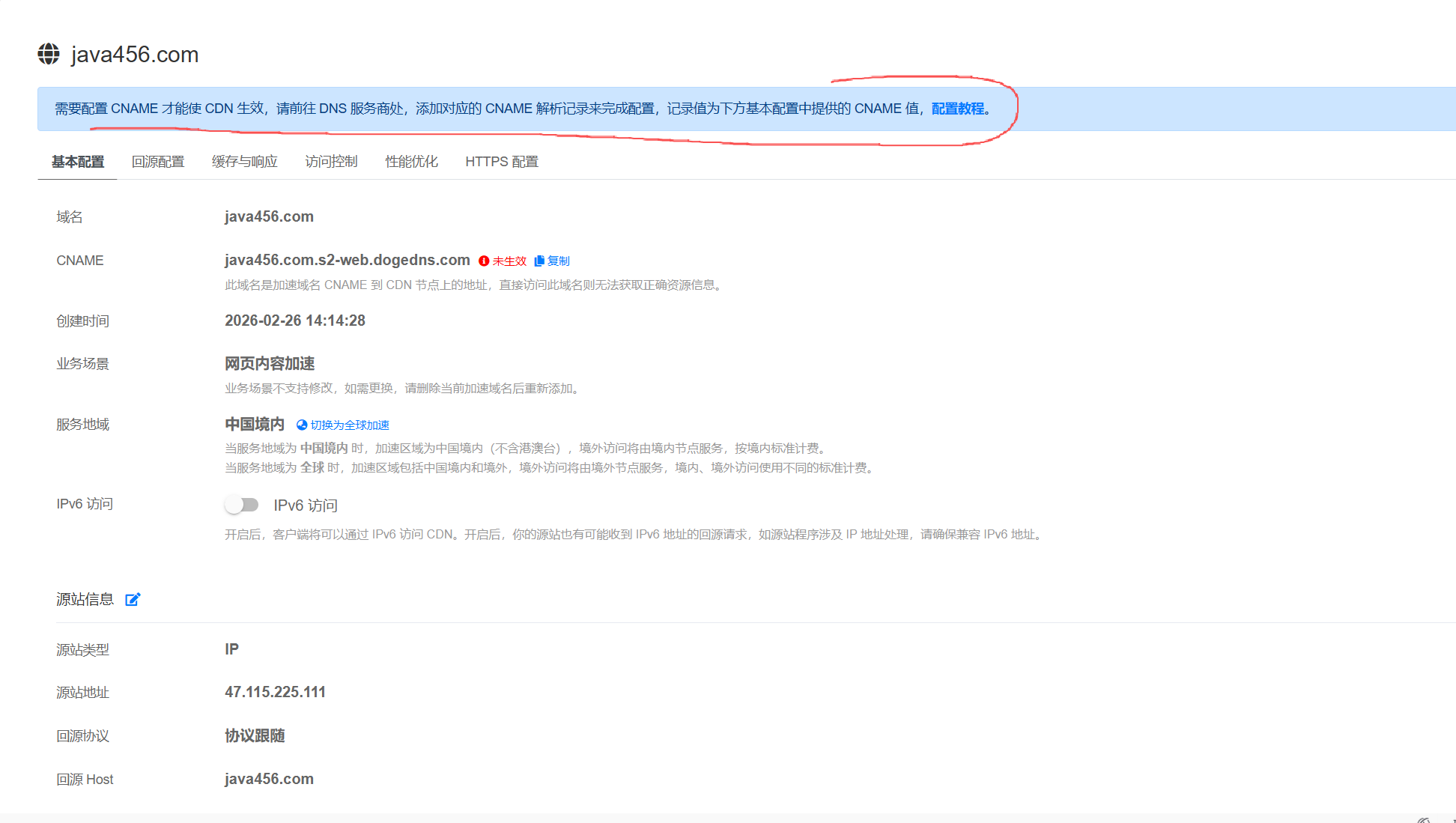Select the 基本配置 tab
Screen dimensions: 1456x823
(x=77, y=161)
